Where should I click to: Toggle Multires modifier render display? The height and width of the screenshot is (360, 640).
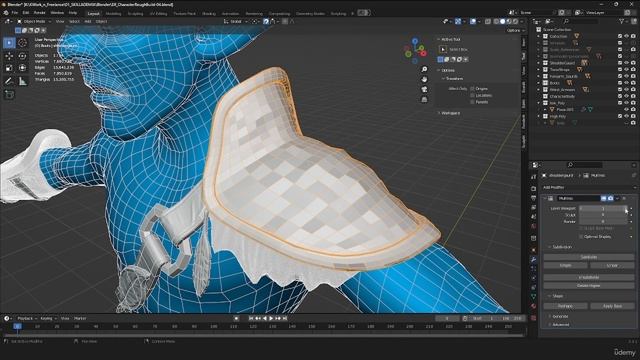click(x=610, y=198)
